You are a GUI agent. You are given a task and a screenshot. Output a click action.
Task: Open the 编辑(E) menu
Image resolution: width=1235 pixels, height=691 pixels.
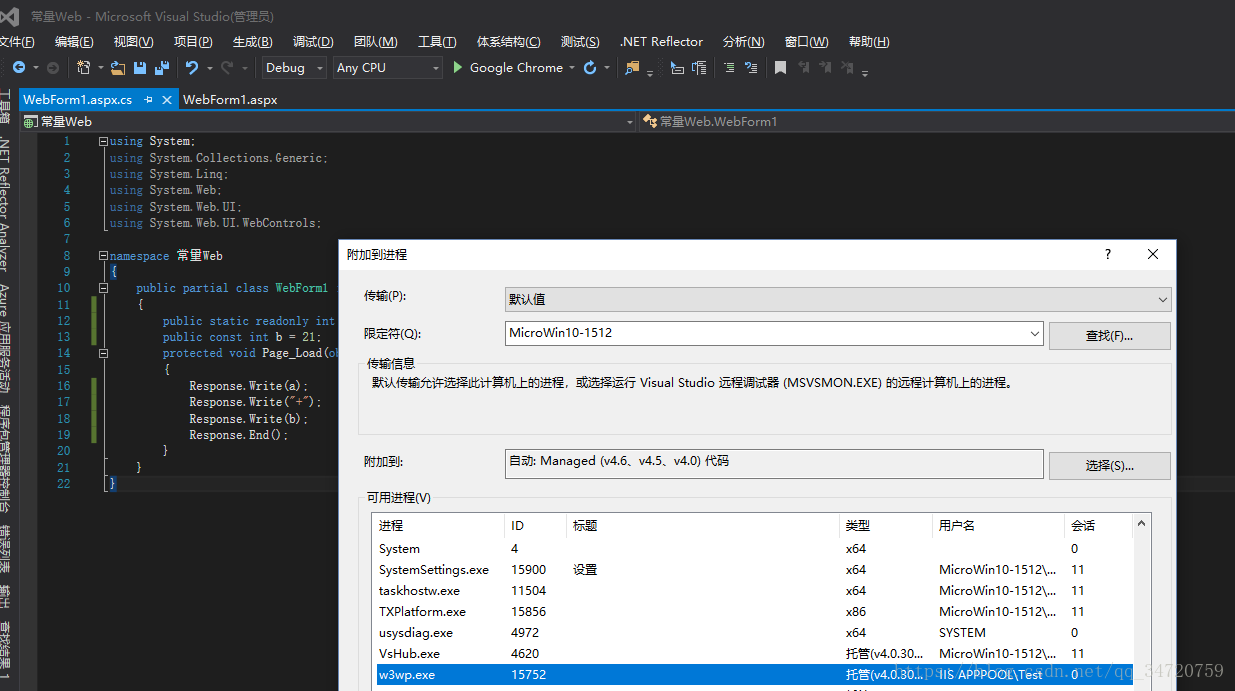(x=74, y=41)
